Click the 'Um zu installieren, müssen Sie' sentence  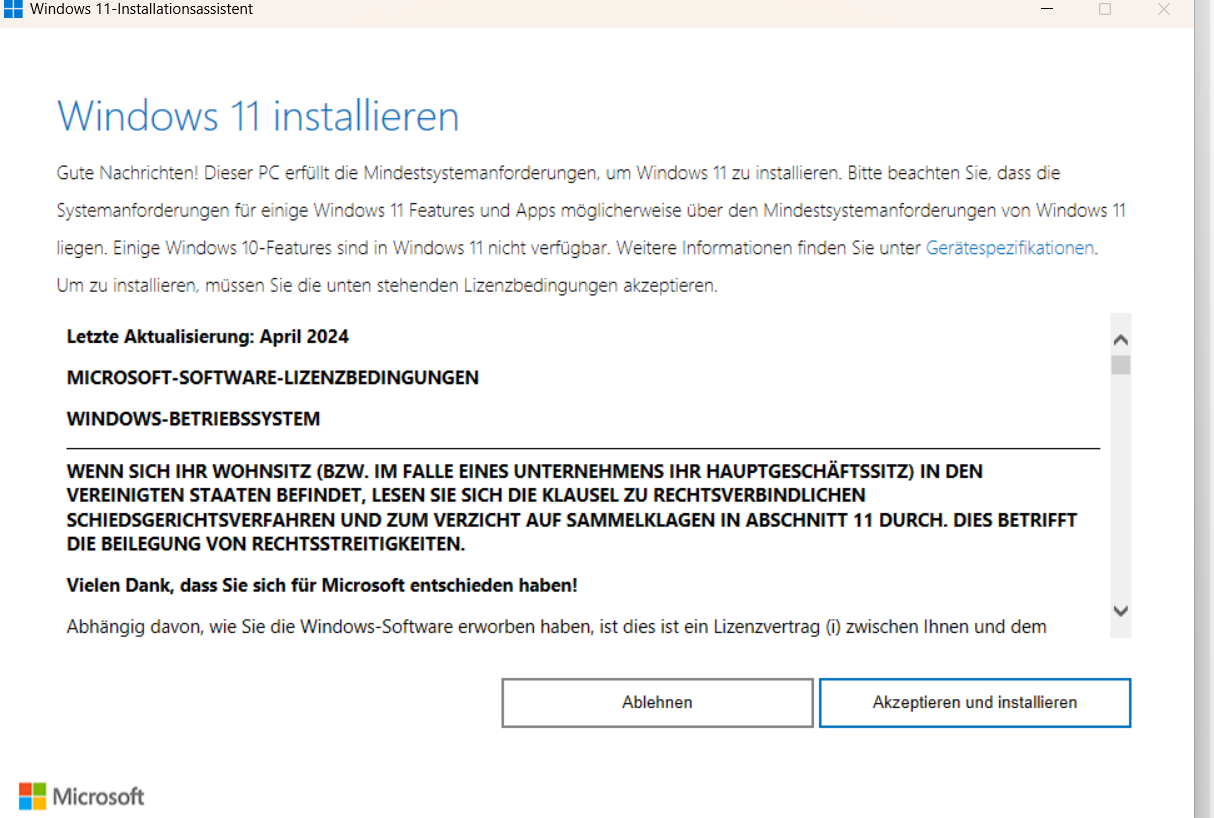[x=387, y=286]
